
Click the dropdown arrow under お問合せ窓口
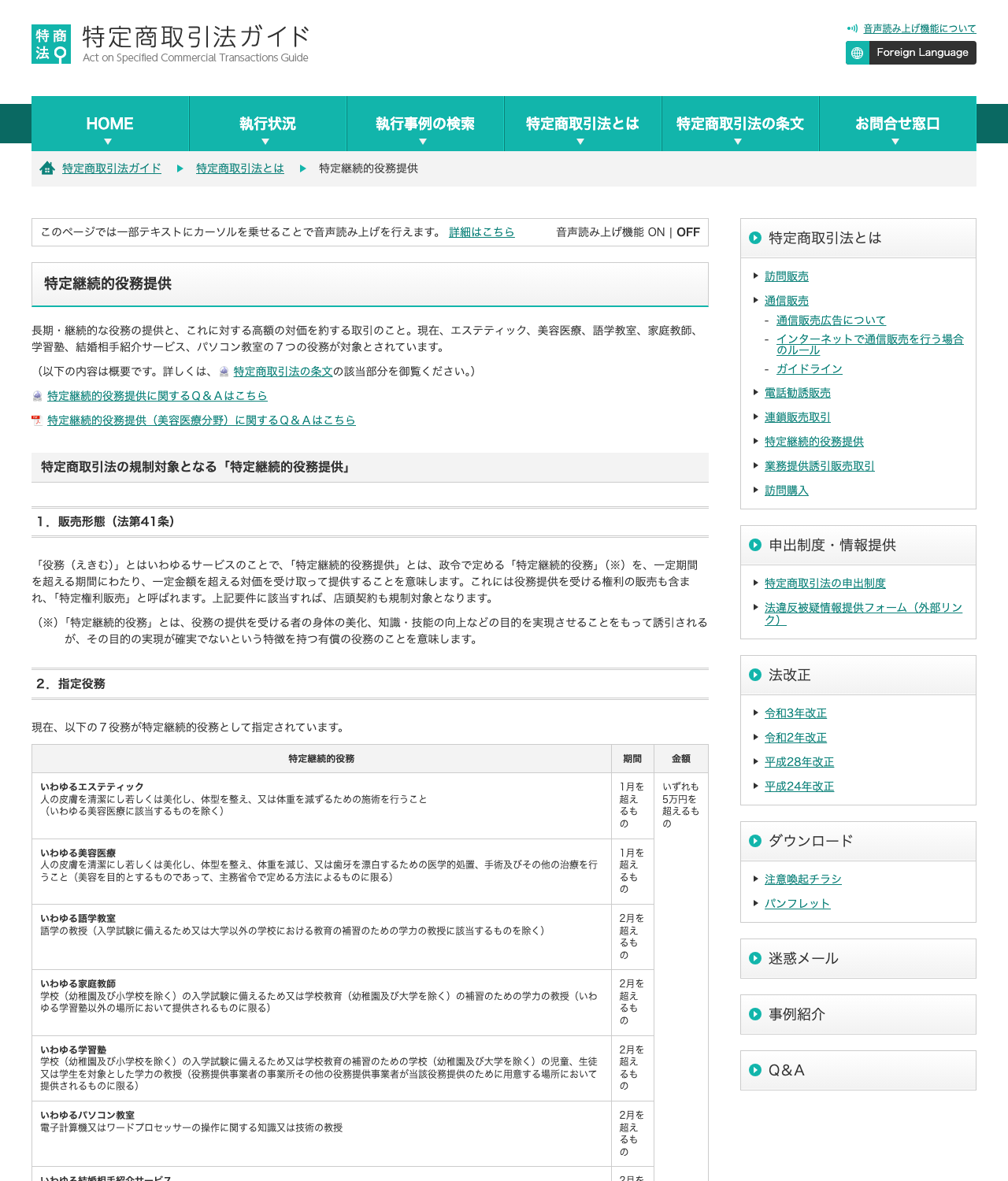[895, 142]
